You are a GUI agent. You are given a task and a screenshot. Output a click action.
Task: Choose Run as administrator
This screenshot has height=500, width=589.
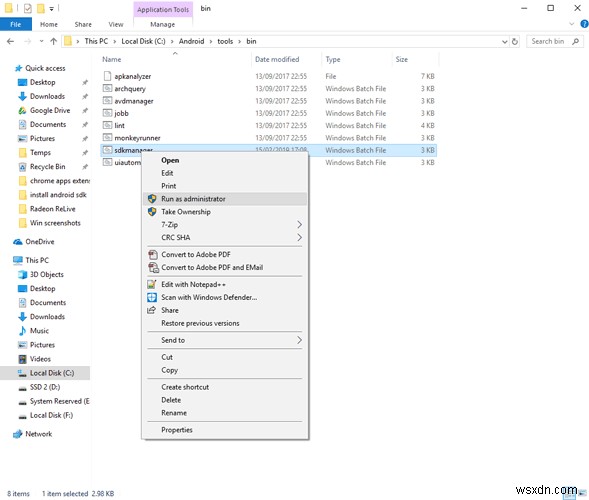[x=225, y=199]
